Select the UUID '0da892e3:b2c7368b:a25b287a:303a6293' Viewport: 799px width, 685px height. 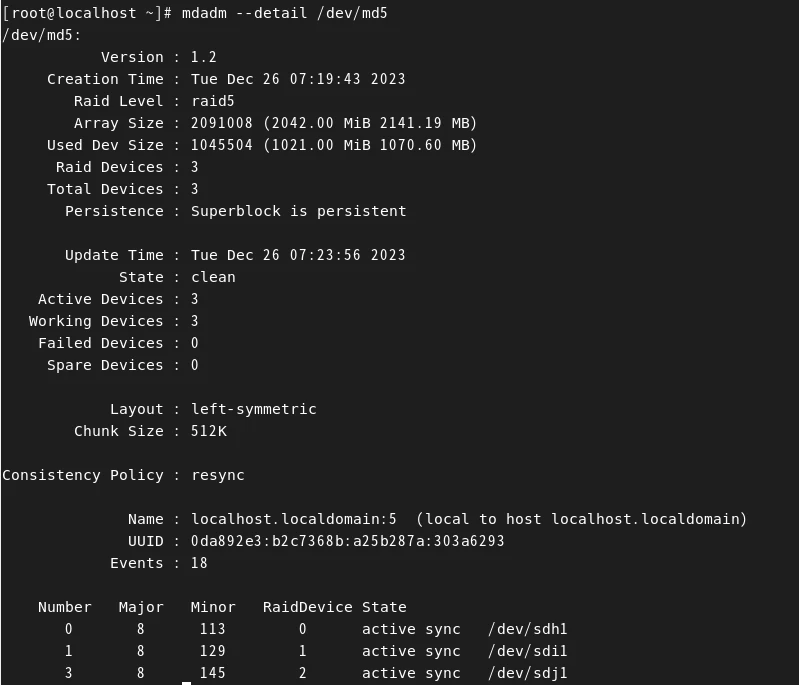(x=348, y=541)
